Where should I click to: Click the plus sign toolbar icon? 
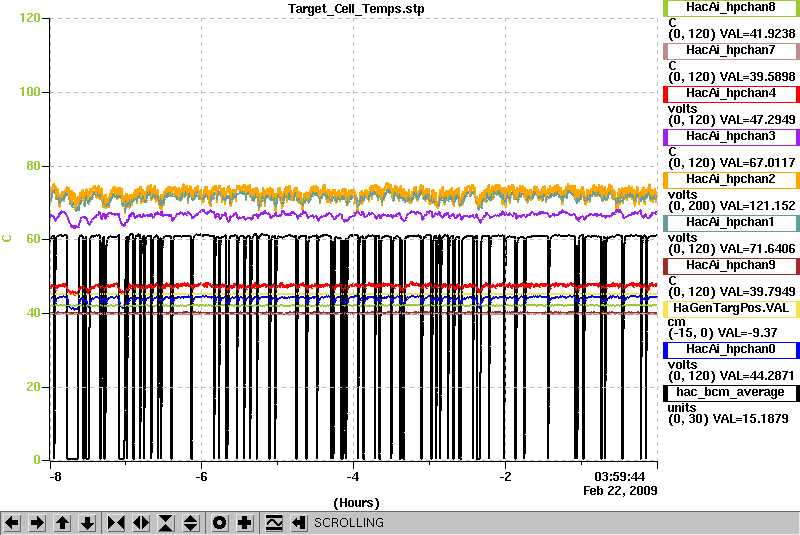coord(245,523)
